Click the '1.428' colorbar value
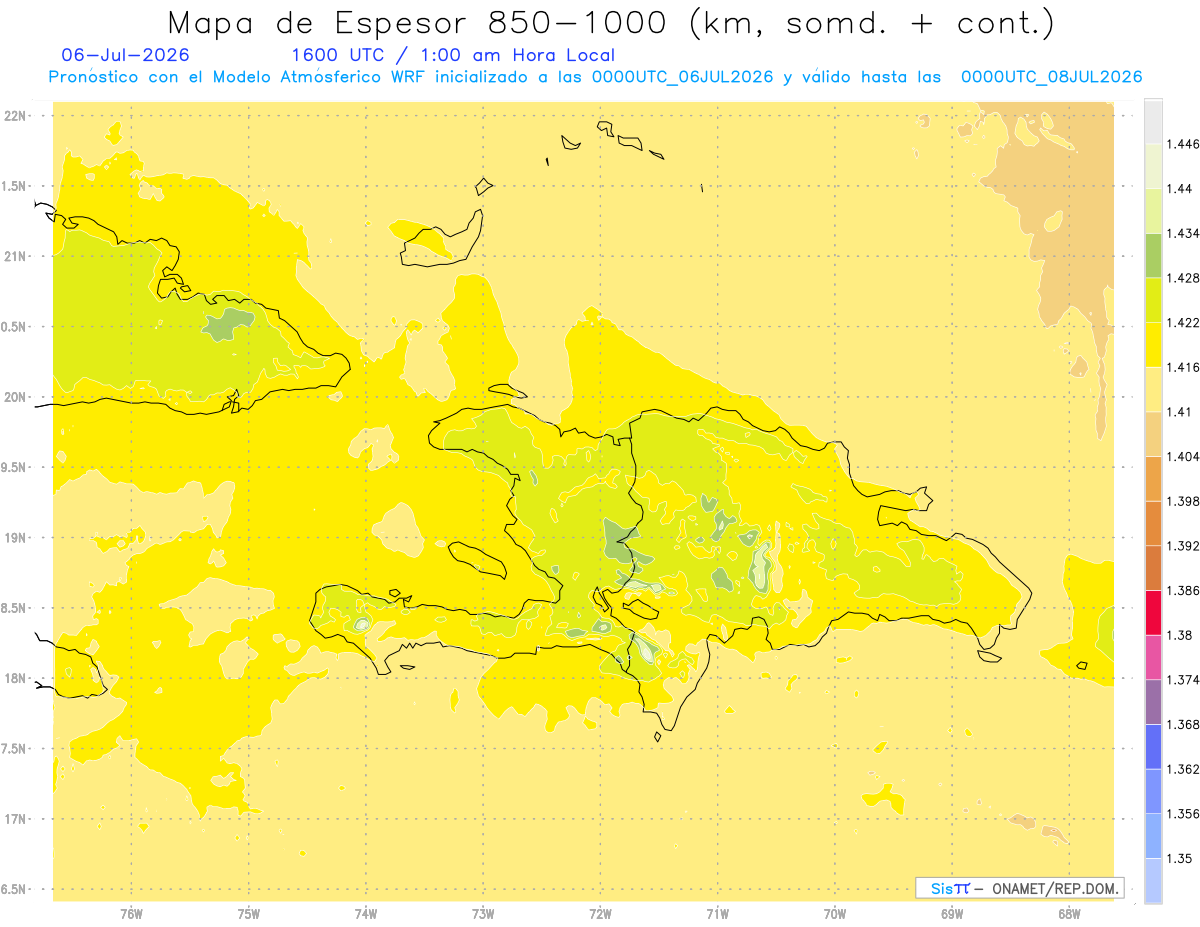This screenshot has width=1200, height=927. pyautogui.click(x=1185, y=278)
